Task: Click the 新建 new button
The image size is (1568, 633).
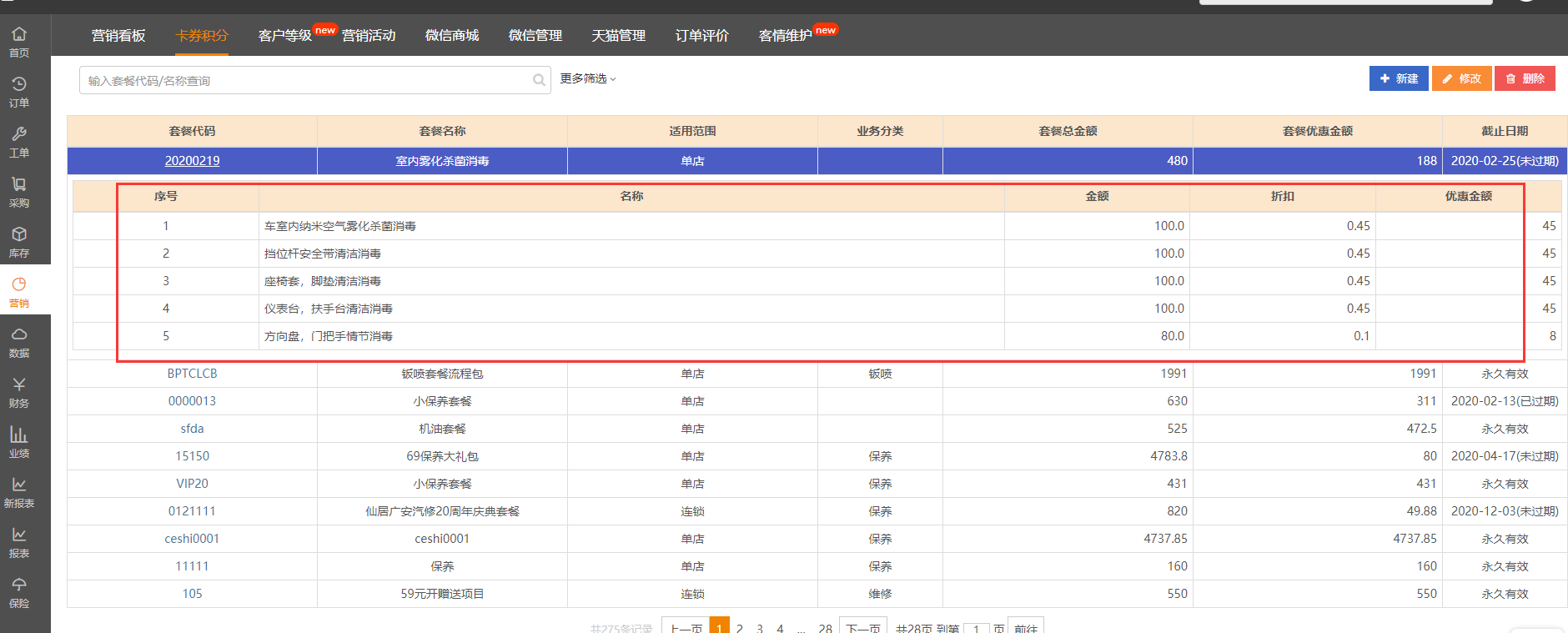Action: [x=1399, y=78]
